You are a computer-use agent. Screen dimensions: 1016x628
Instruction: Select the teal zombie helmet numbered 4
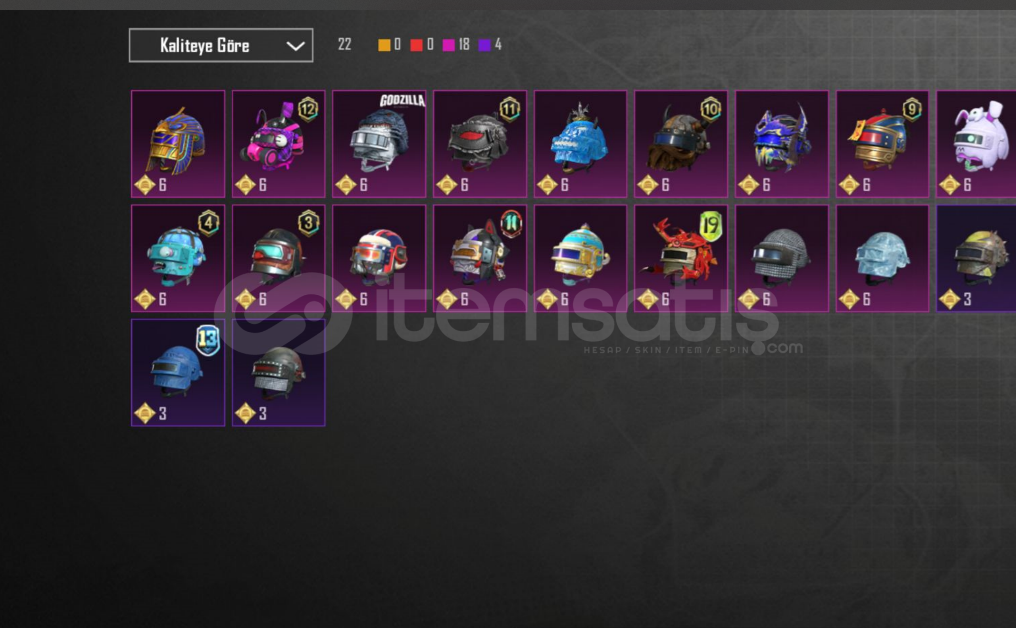[178, 259]
